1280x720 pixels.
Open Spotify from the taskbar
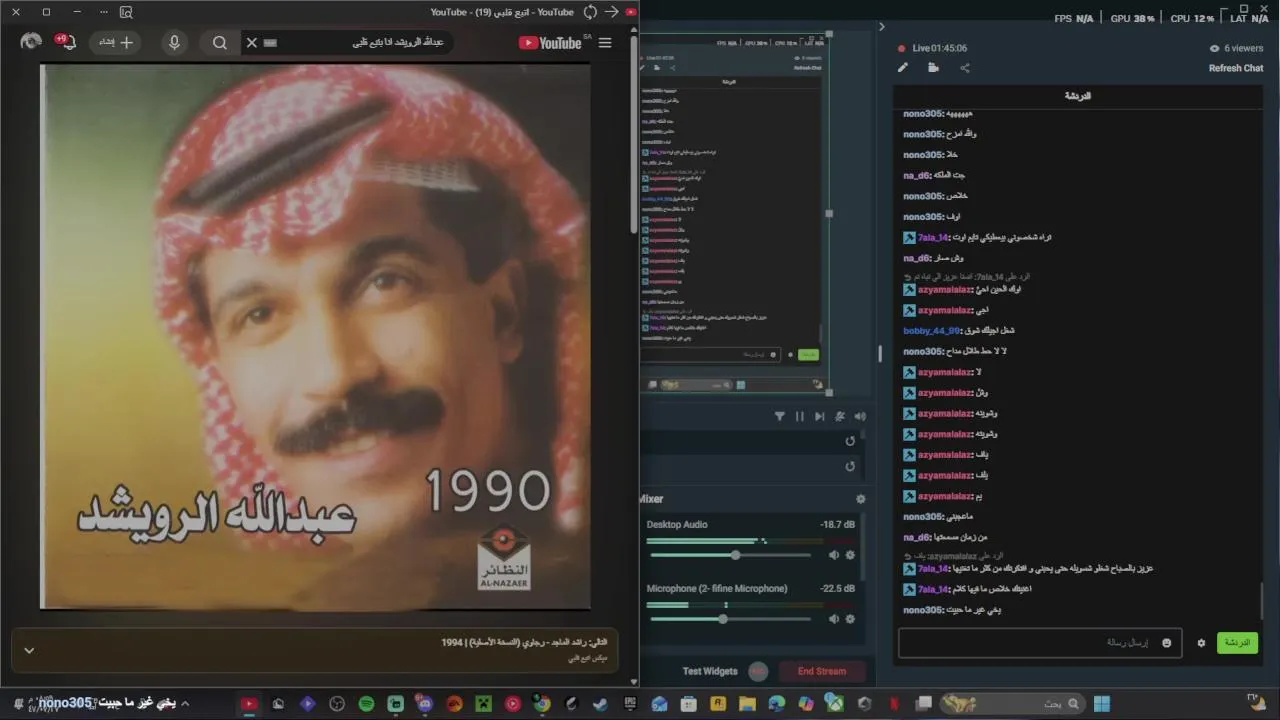pos(366,704)
